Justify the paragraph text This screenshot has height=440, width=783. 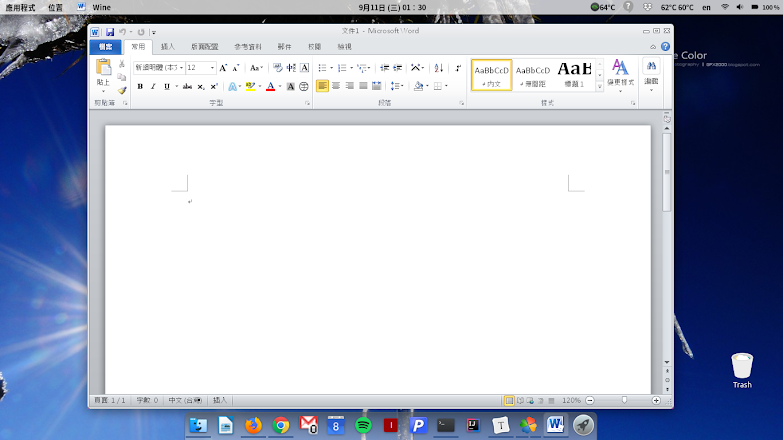363,86
